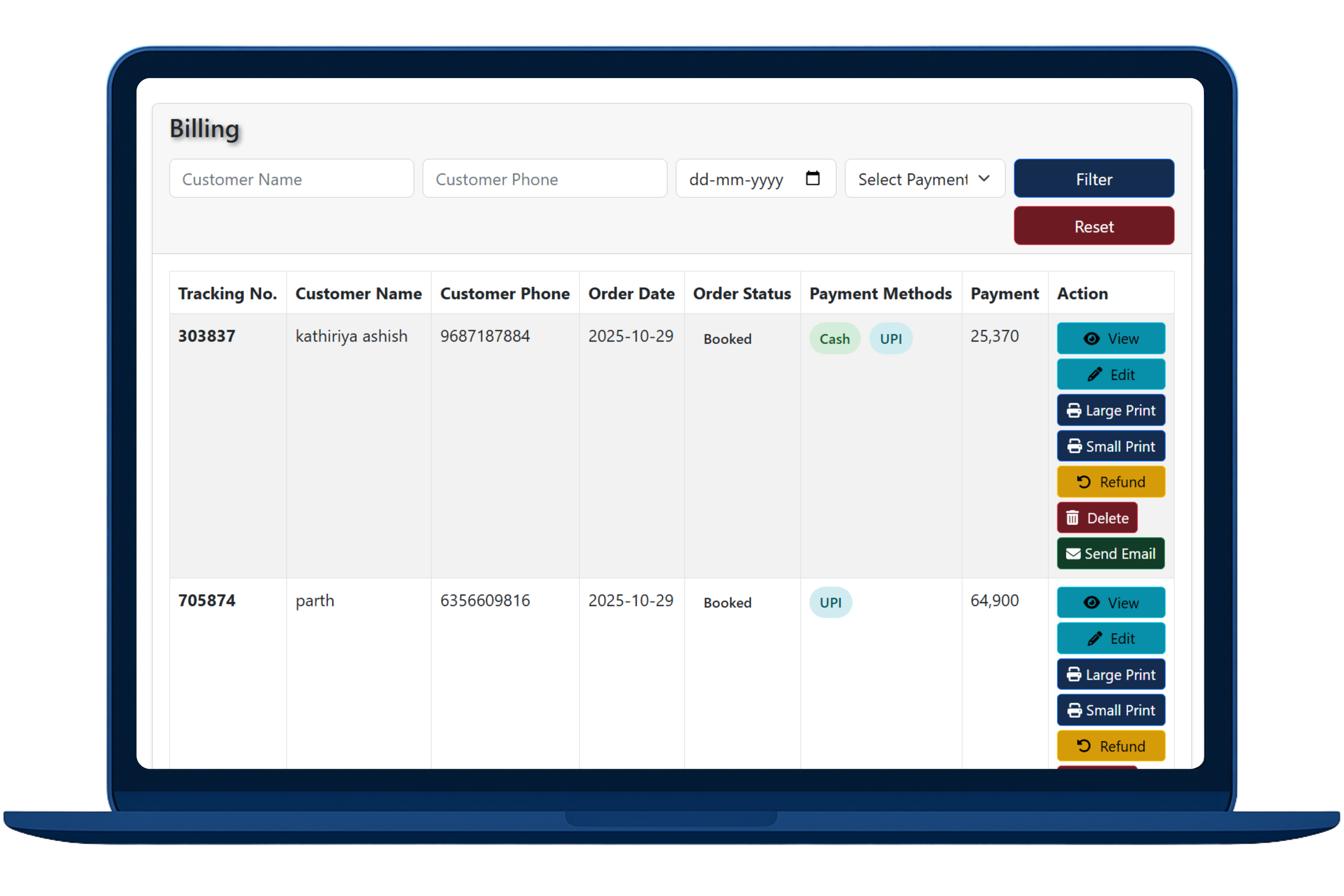
Task: Click Edit pencil button for kathiriya ashish
Action: click(1110, 374)
